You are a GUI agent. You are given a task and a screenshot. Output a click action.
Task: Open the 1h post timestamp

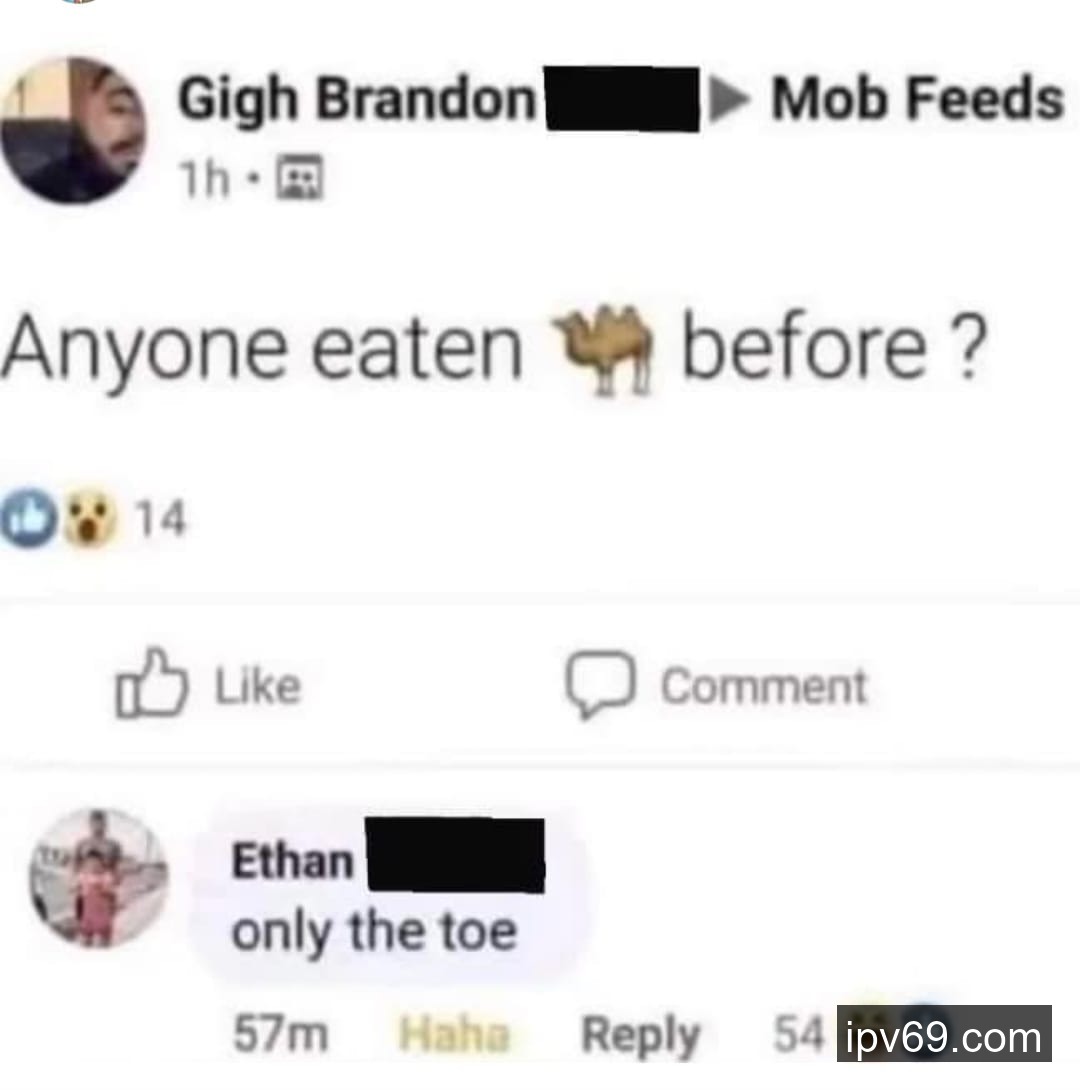(x=204, y=179)
